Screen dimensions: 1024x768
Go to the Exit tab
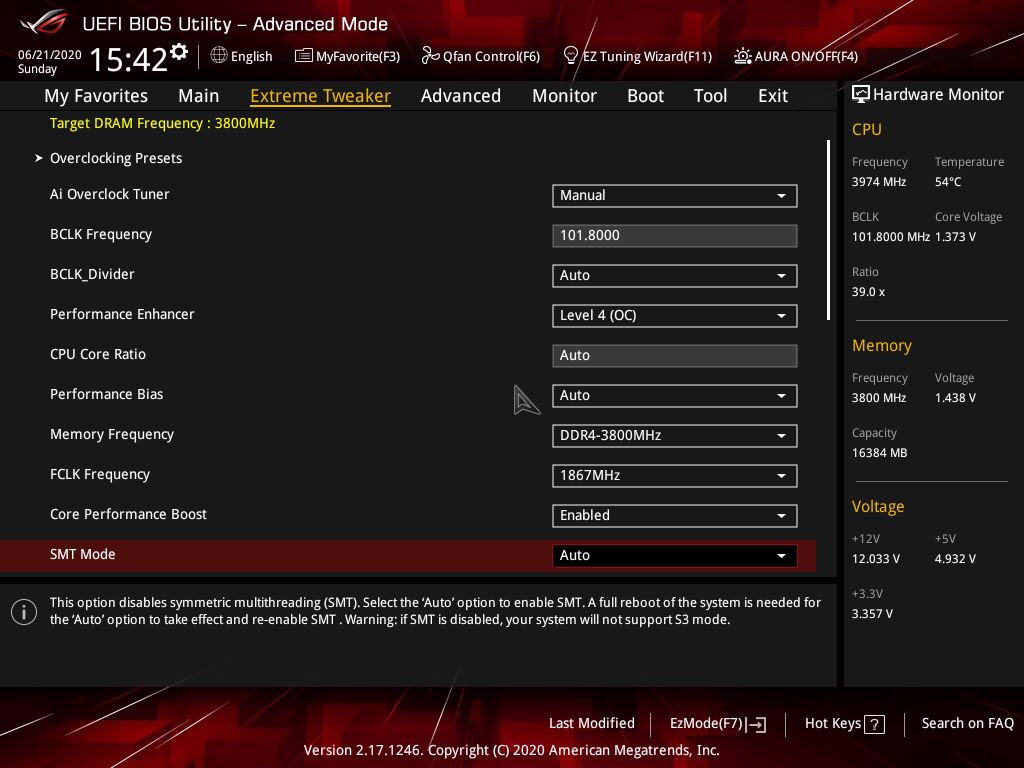[773, 96]
